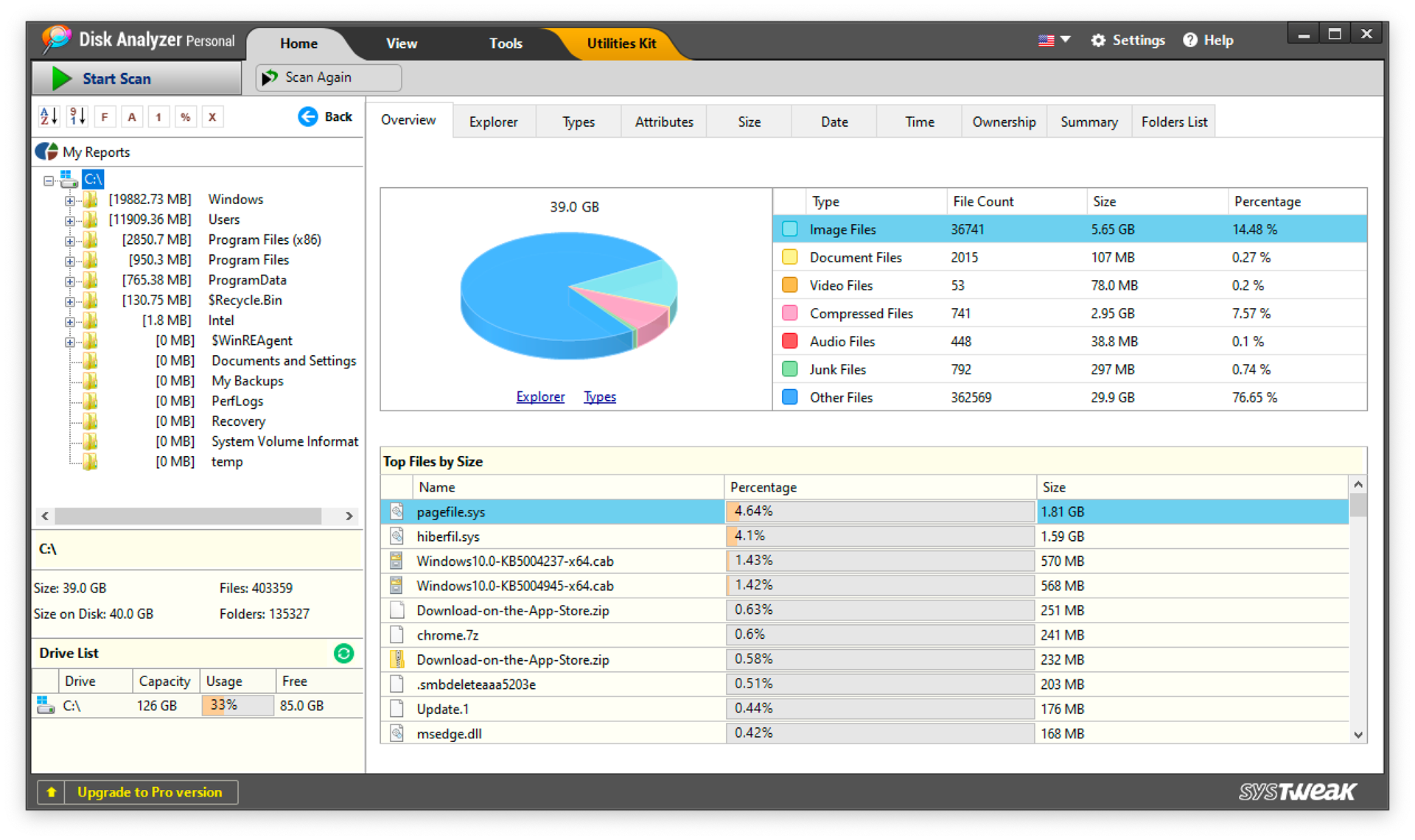The height and width of the screenshot is (840, 1415).
Task: Click the X toolbar icon
Action: point(212,116)
